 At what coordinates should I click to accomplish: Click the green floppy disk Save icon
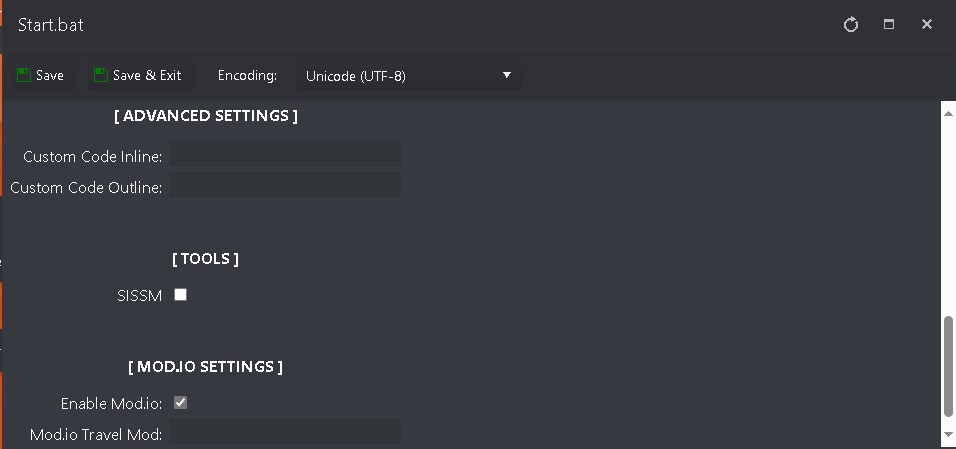[x=24, y=75]
